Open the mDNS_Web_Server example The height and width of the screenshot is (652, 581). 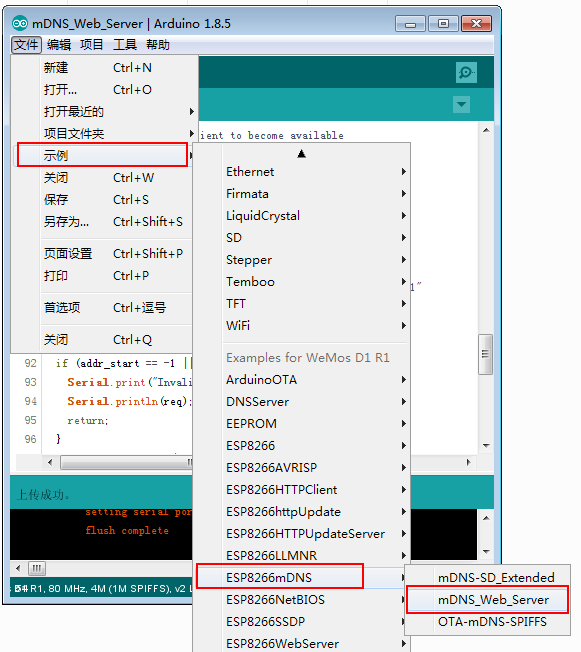(487, 600)
